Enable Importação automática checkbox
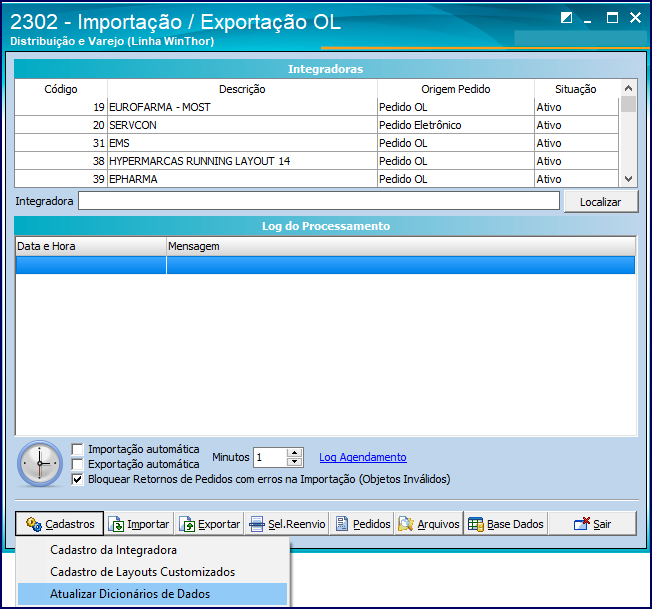The image size is (652, 609). [x=77, y=449]
